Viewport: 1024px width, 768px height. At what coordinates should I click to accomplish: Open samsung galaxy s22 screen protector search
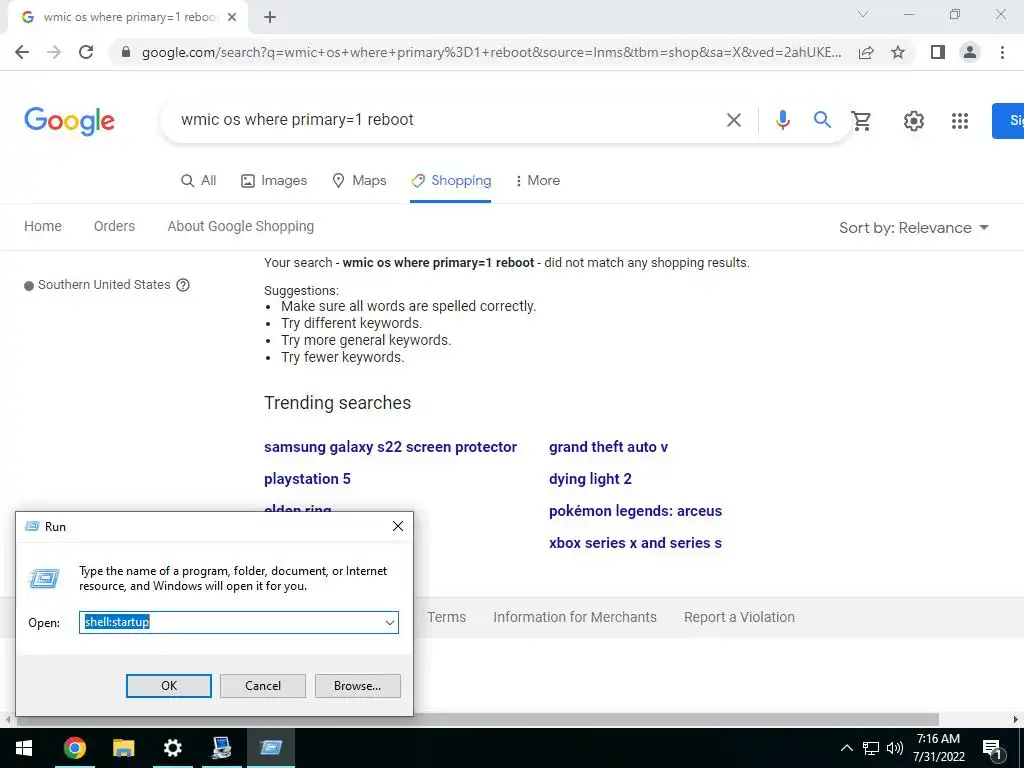point(391,447)
